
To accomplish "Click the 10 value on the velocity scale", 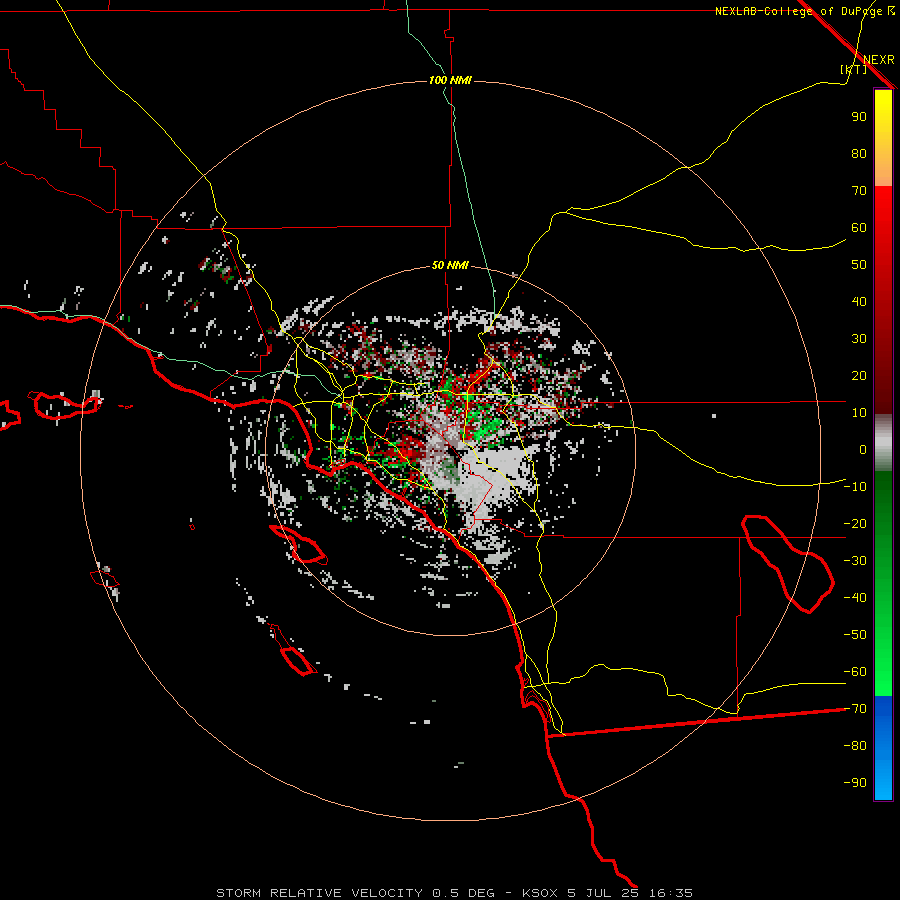I will (x=859, y=413).
